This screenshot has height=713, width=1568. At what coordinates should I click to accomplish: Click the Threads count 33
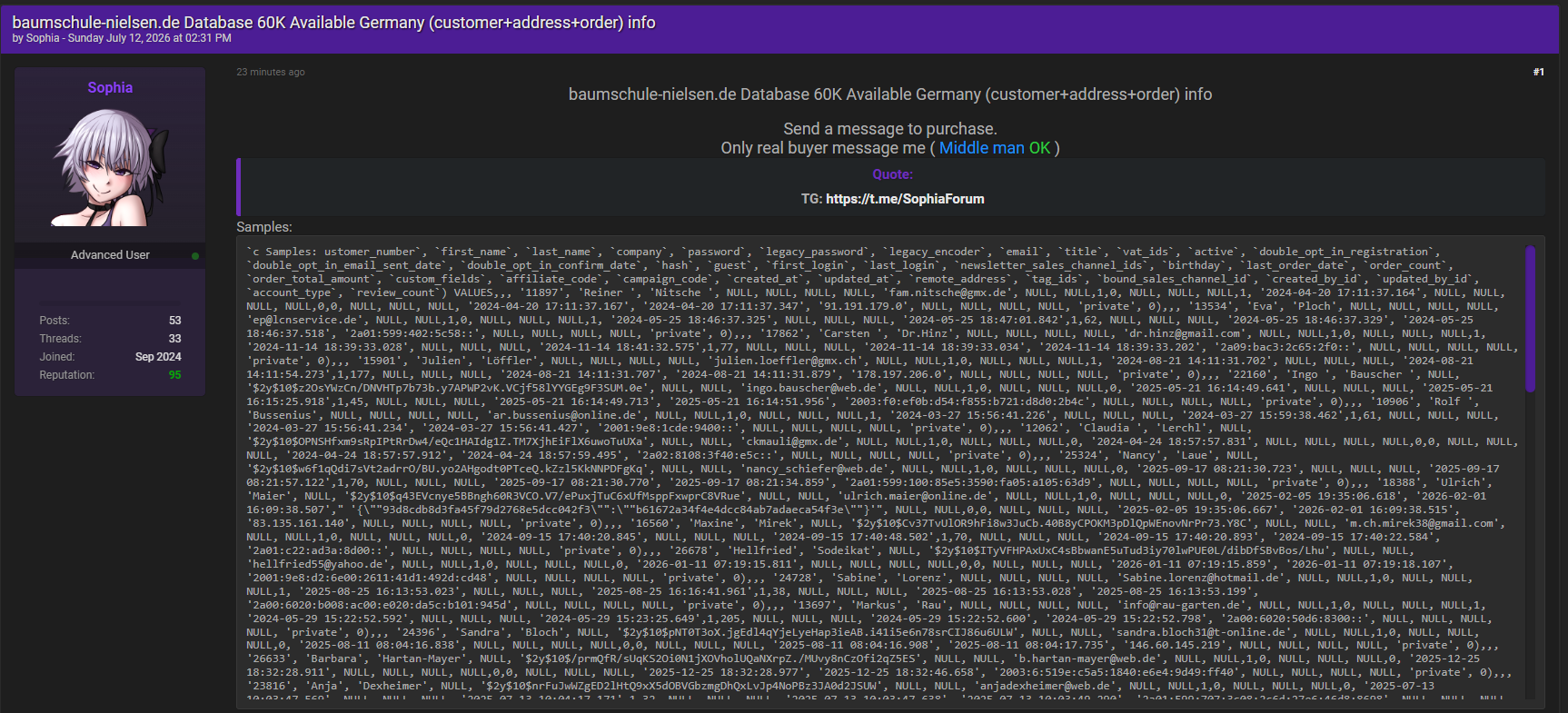[x=174, y=339]
